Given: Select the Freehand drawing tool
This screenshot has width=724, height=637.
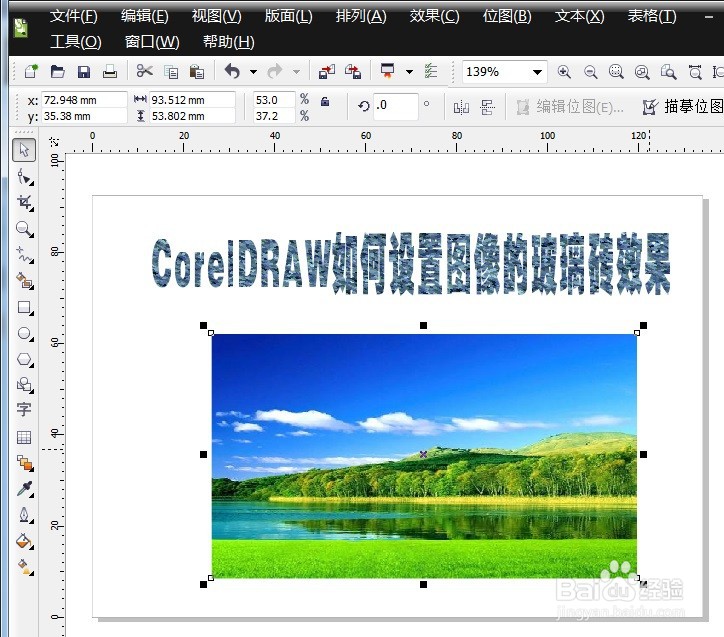Looking at the screenshot, I should tap(24, 255).
